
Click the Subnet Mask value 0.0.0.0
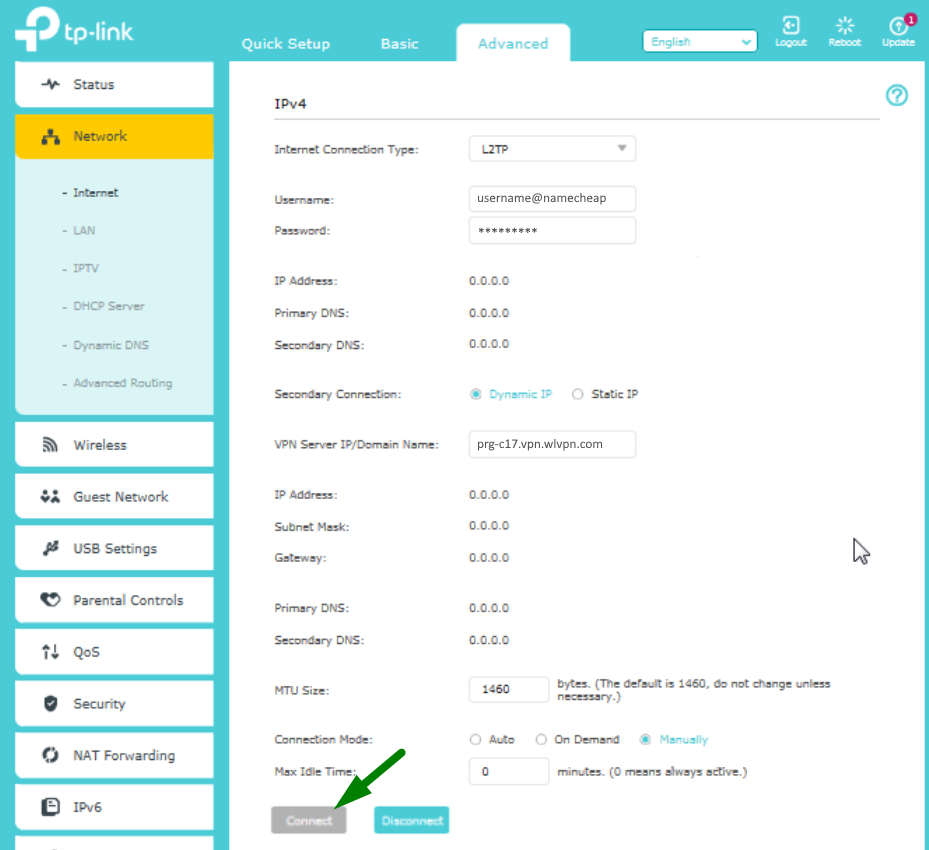(489, 526)
